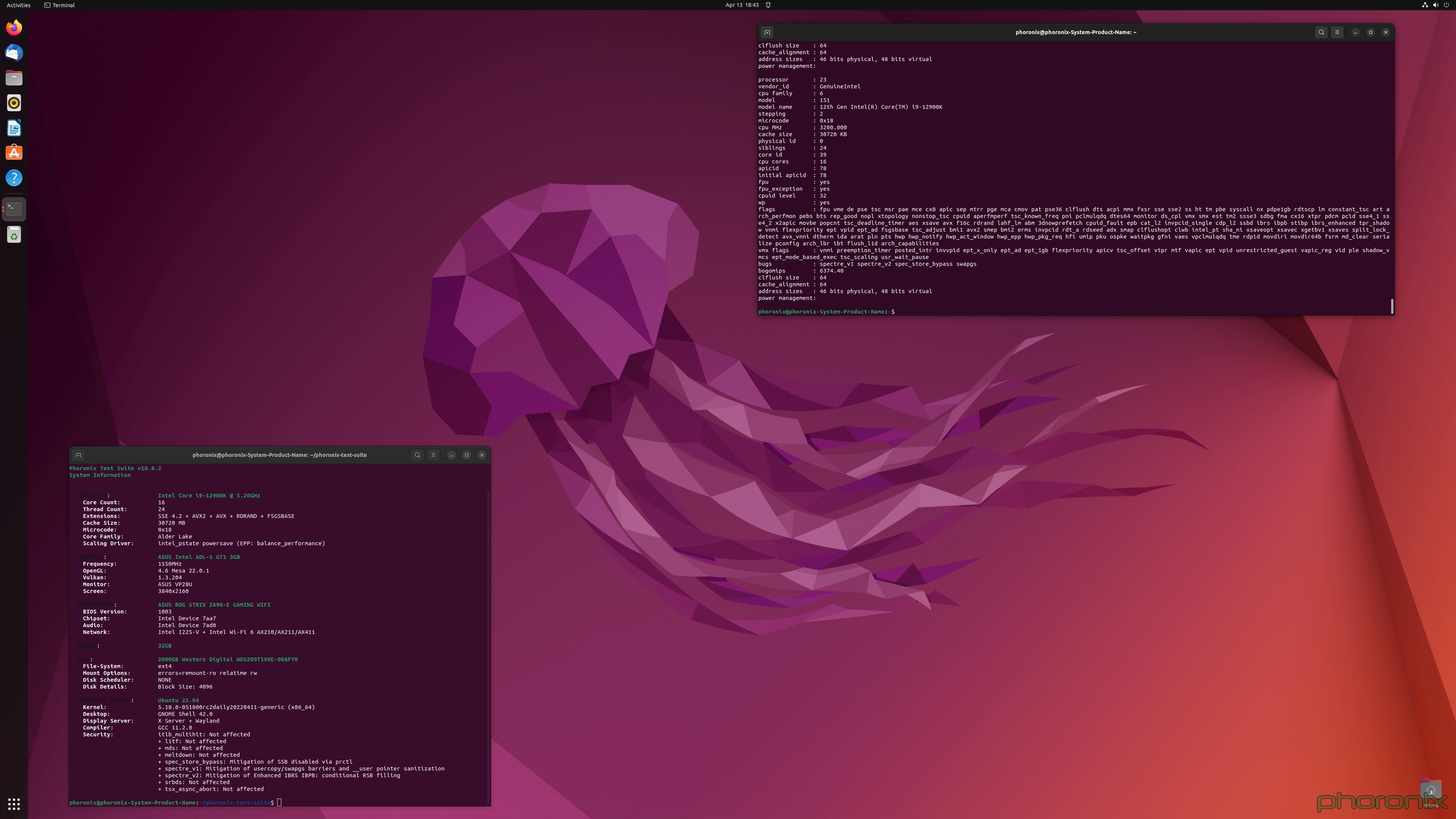The height and width of the screenshot is (819, 1456).
Task: Open hamburger menu in top-right terminal
Action: [1337, 32]
